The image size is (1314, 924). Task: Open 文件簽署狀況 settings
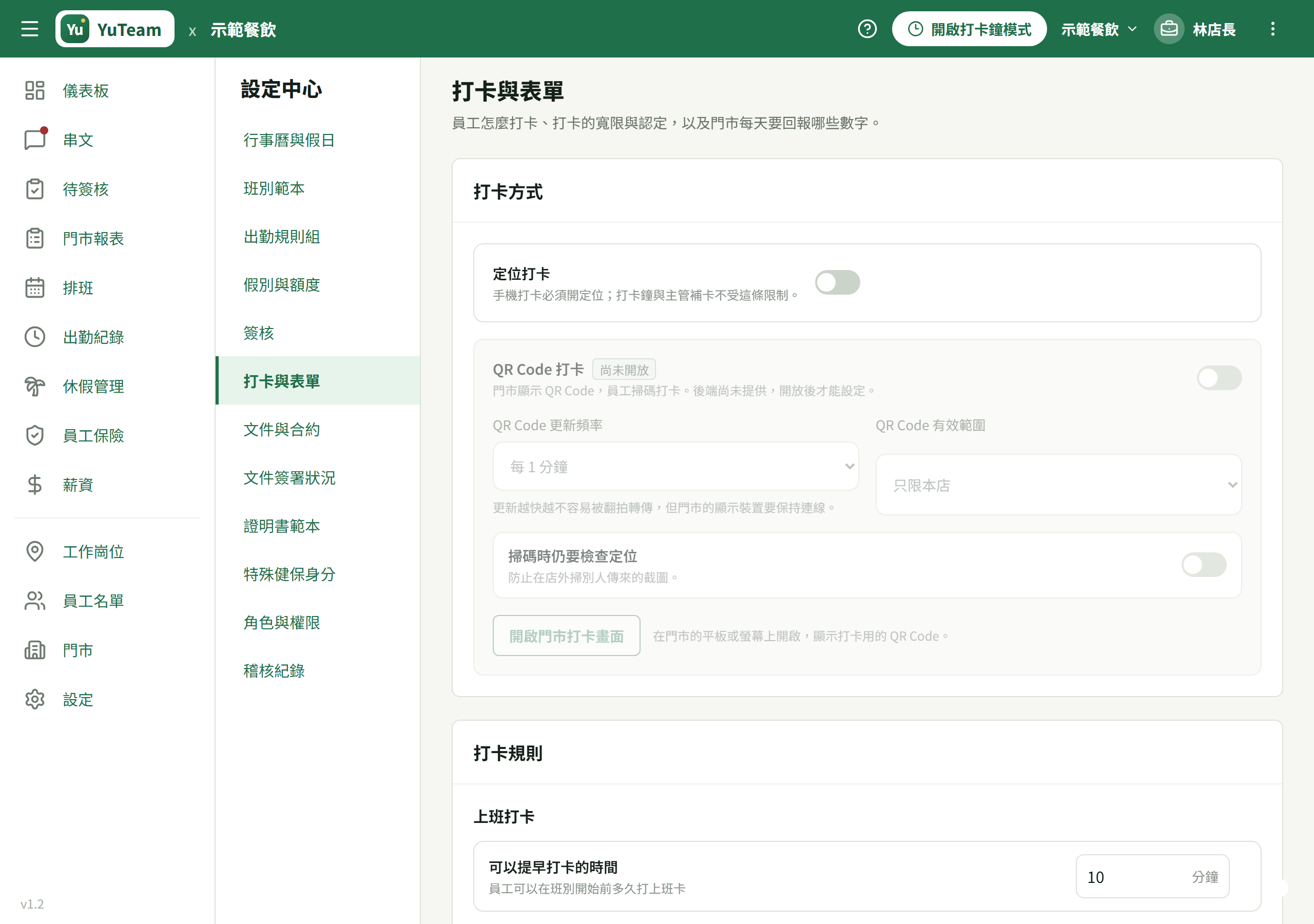[x=318, y=477]
